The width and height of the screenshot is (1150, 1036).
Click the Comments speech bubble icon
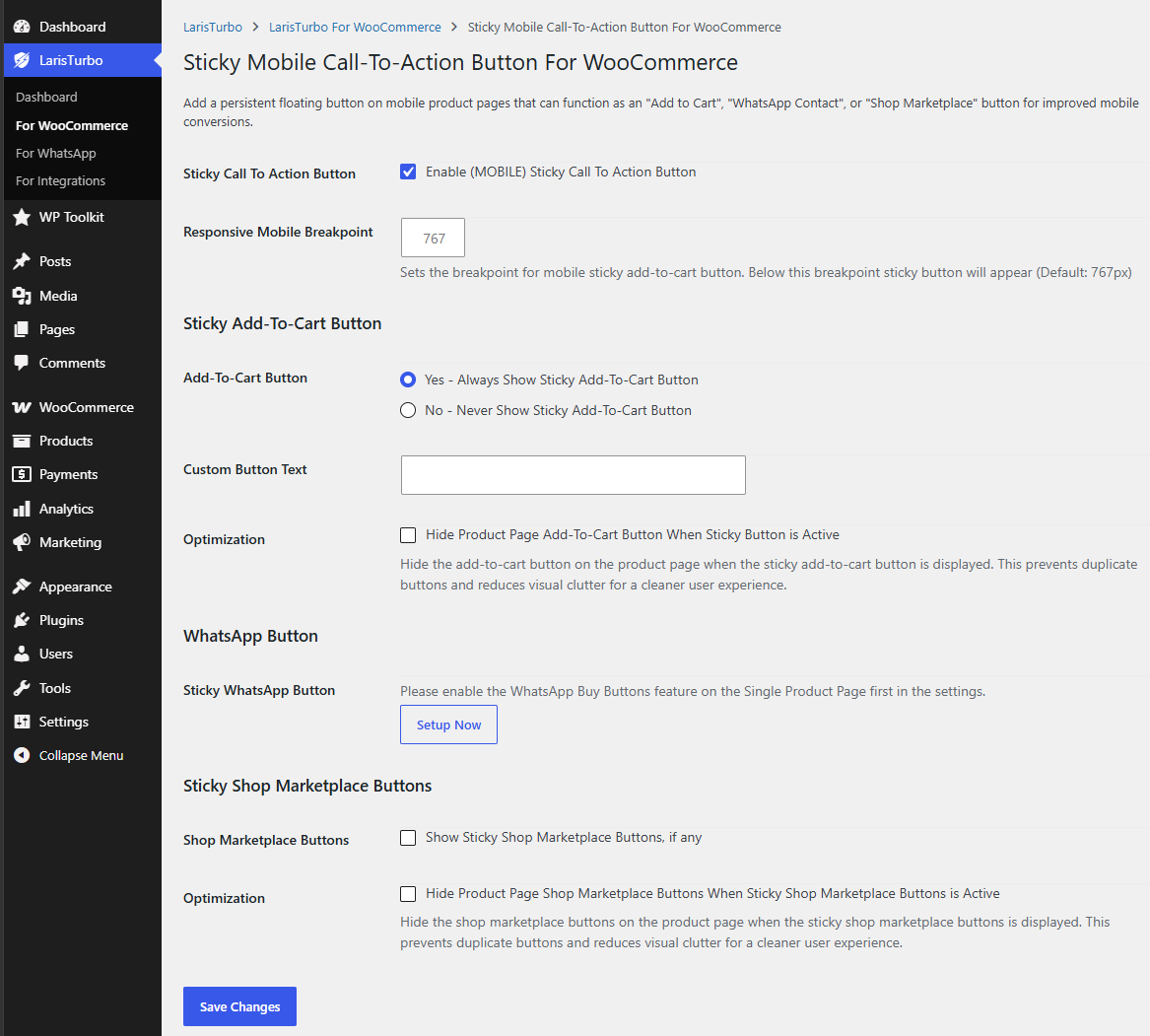[x=22, y=363]
